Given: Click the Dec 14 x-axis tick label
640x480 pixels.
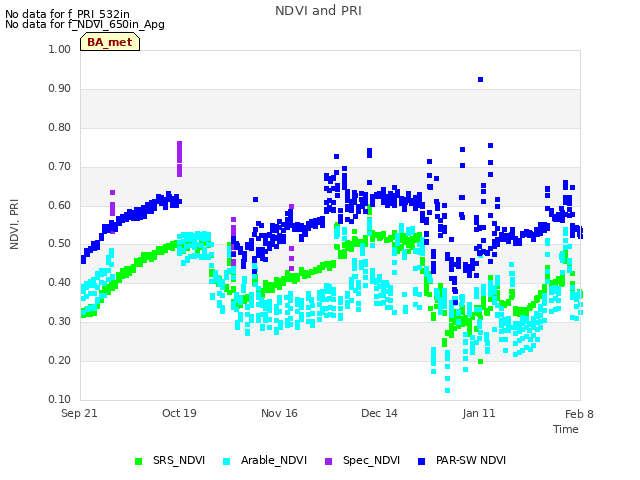Looking at the screenshot, I should [x=379, y=413].
